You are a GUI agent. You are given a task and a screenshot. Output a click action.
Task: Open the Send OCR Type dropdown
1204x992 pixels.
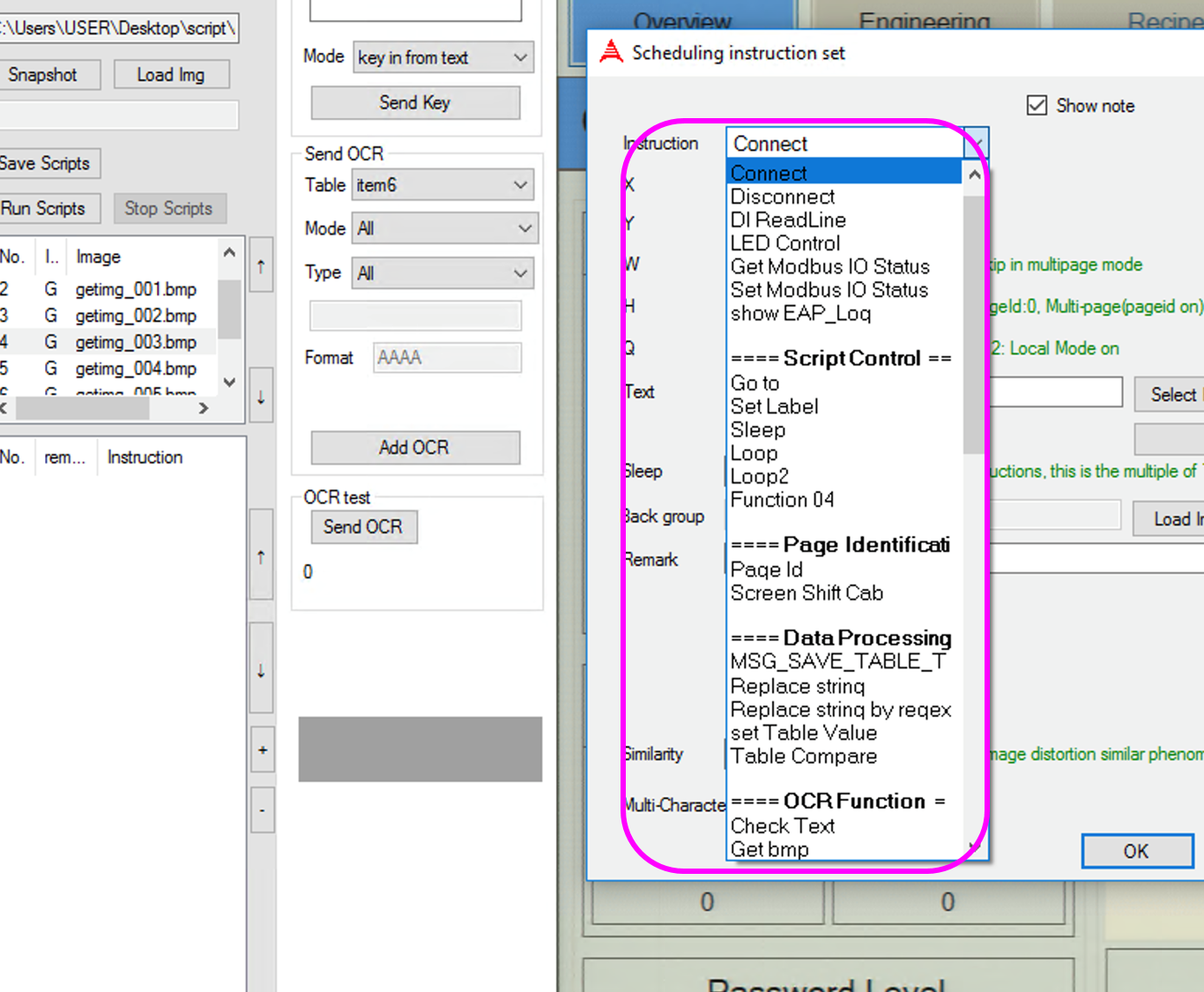coord(442,273)
